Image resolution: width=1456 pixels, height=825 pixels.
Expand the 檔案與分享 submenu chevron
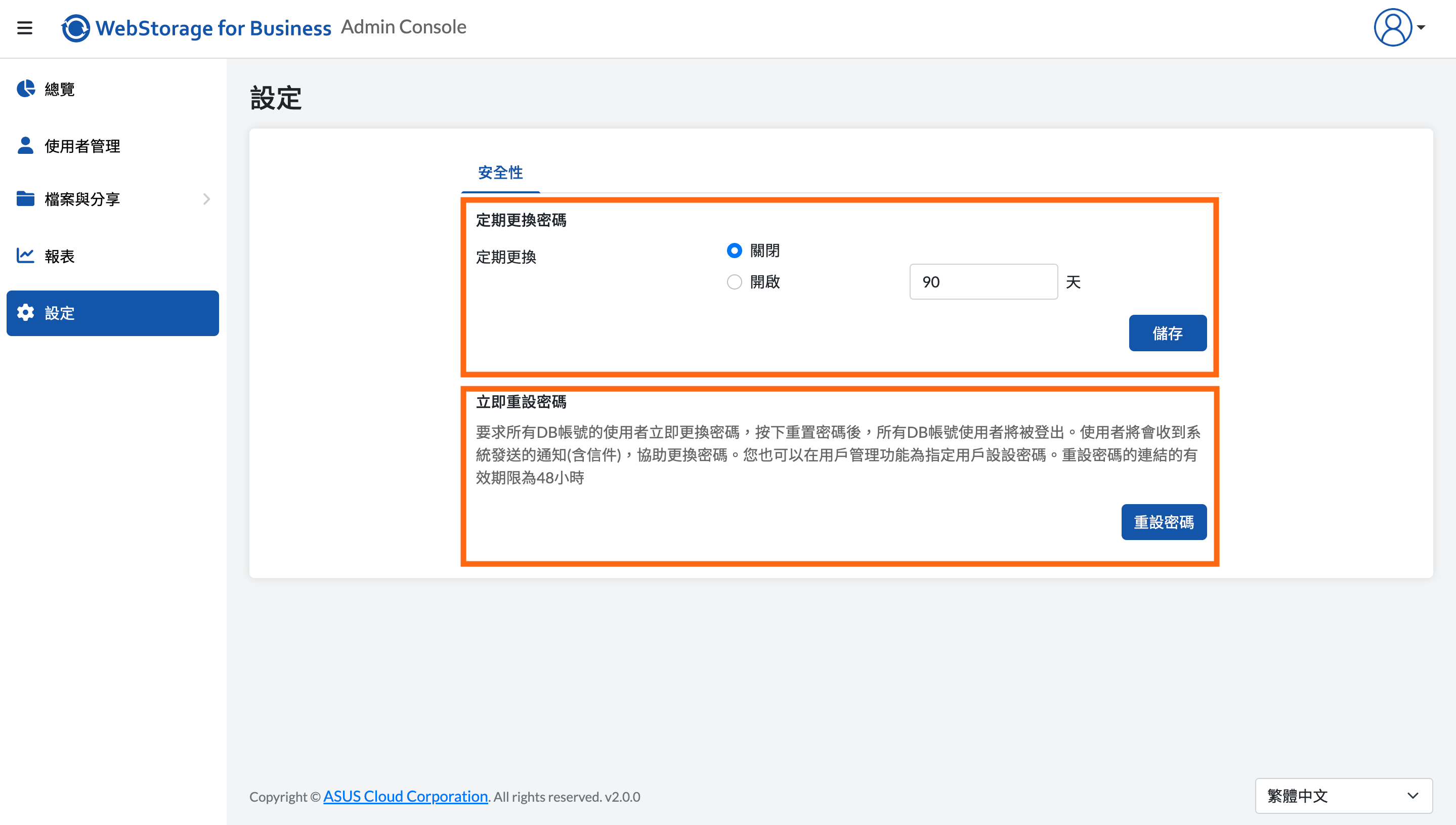(x=206, y=199)
